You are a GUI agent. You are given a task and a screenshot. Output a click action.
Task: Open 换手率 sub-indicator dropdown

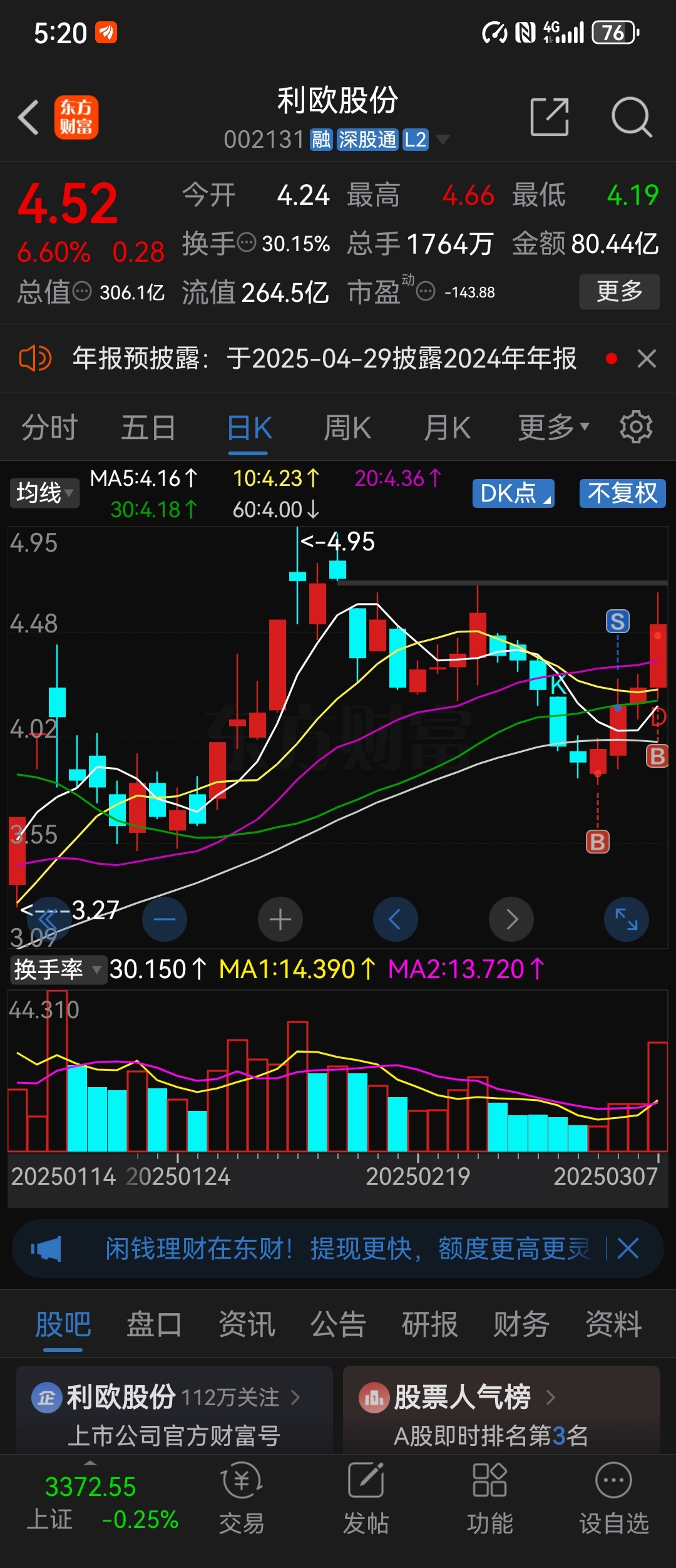coord(58,969)
